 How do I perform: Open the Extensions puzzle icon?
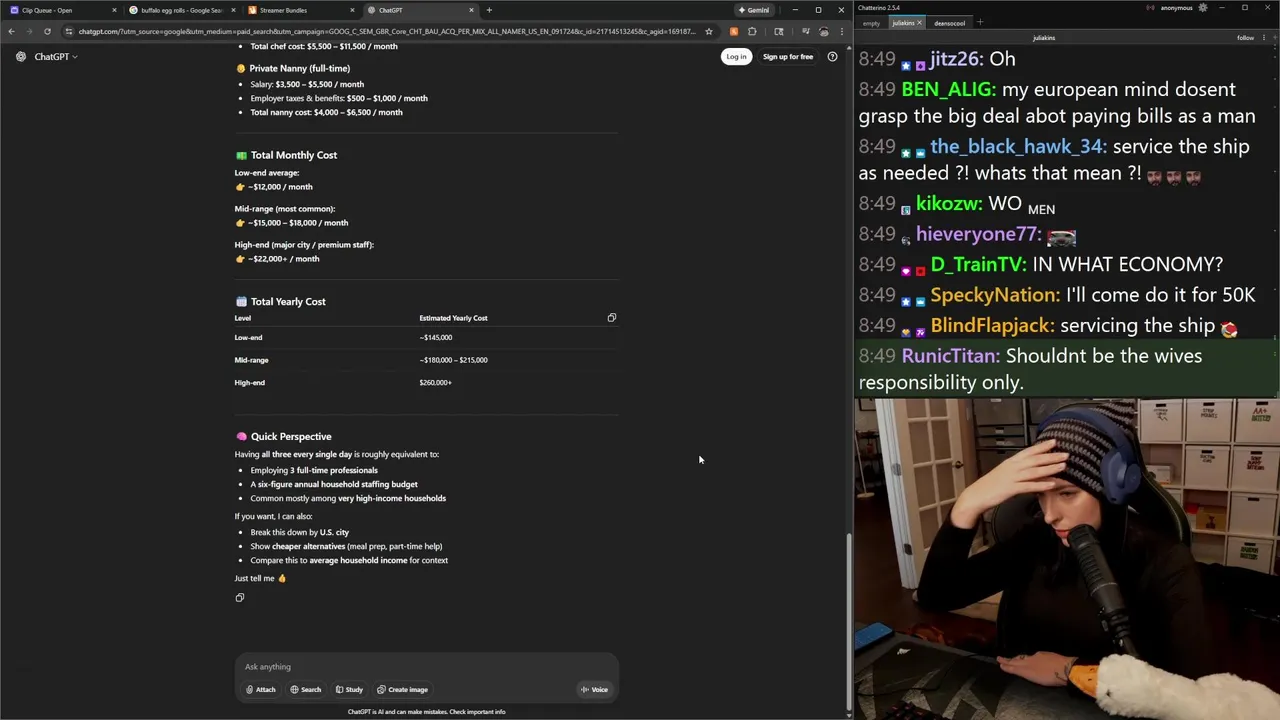[x=752, y=31]
